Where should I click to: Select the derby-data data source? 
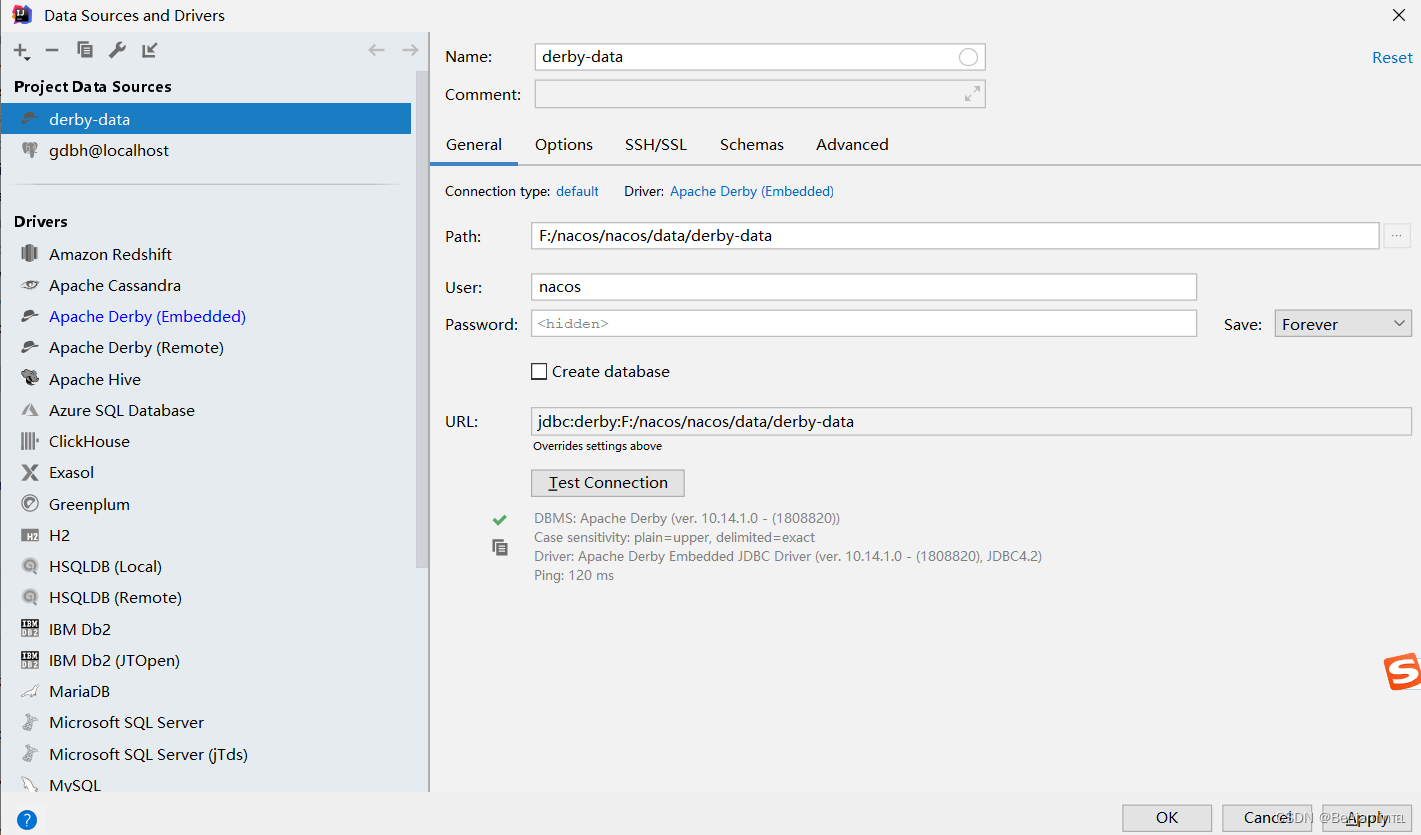[x=206, y=119]
